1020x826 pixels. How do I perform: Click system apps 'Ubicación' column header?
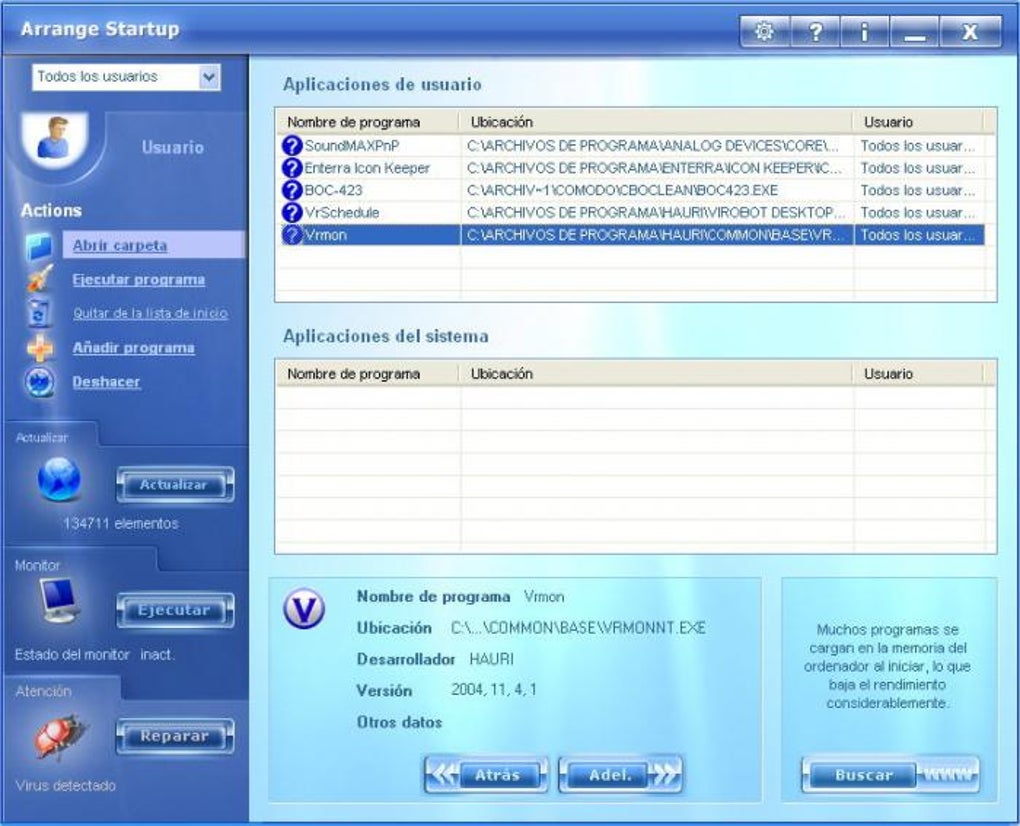click(656, 373)
